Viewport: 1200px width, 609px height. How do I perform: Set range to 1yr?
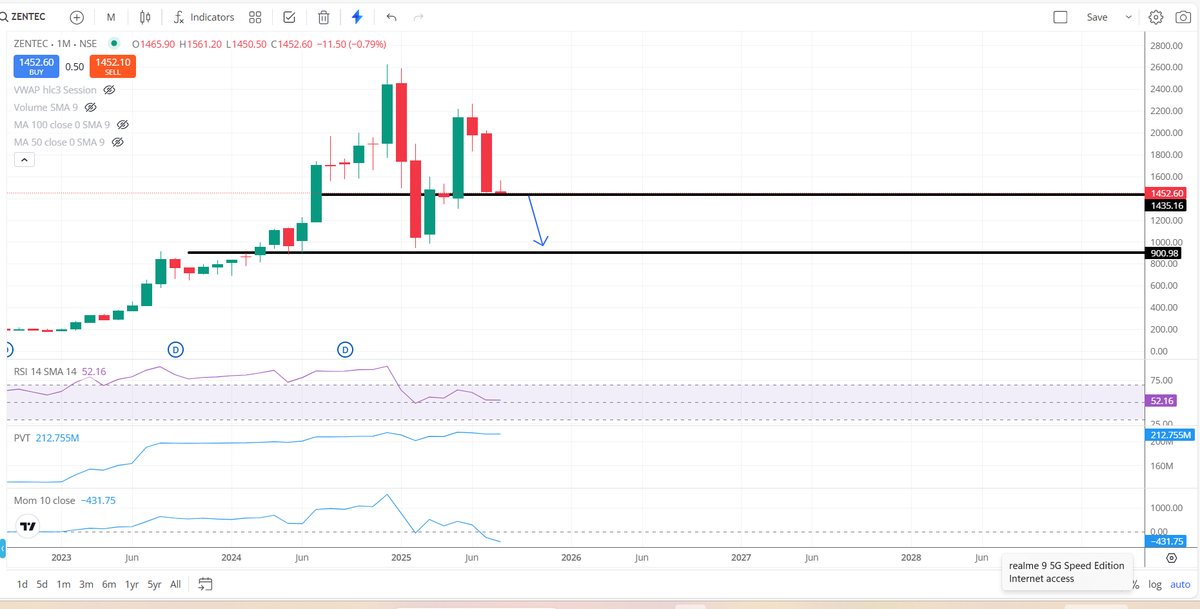[132, 584]
